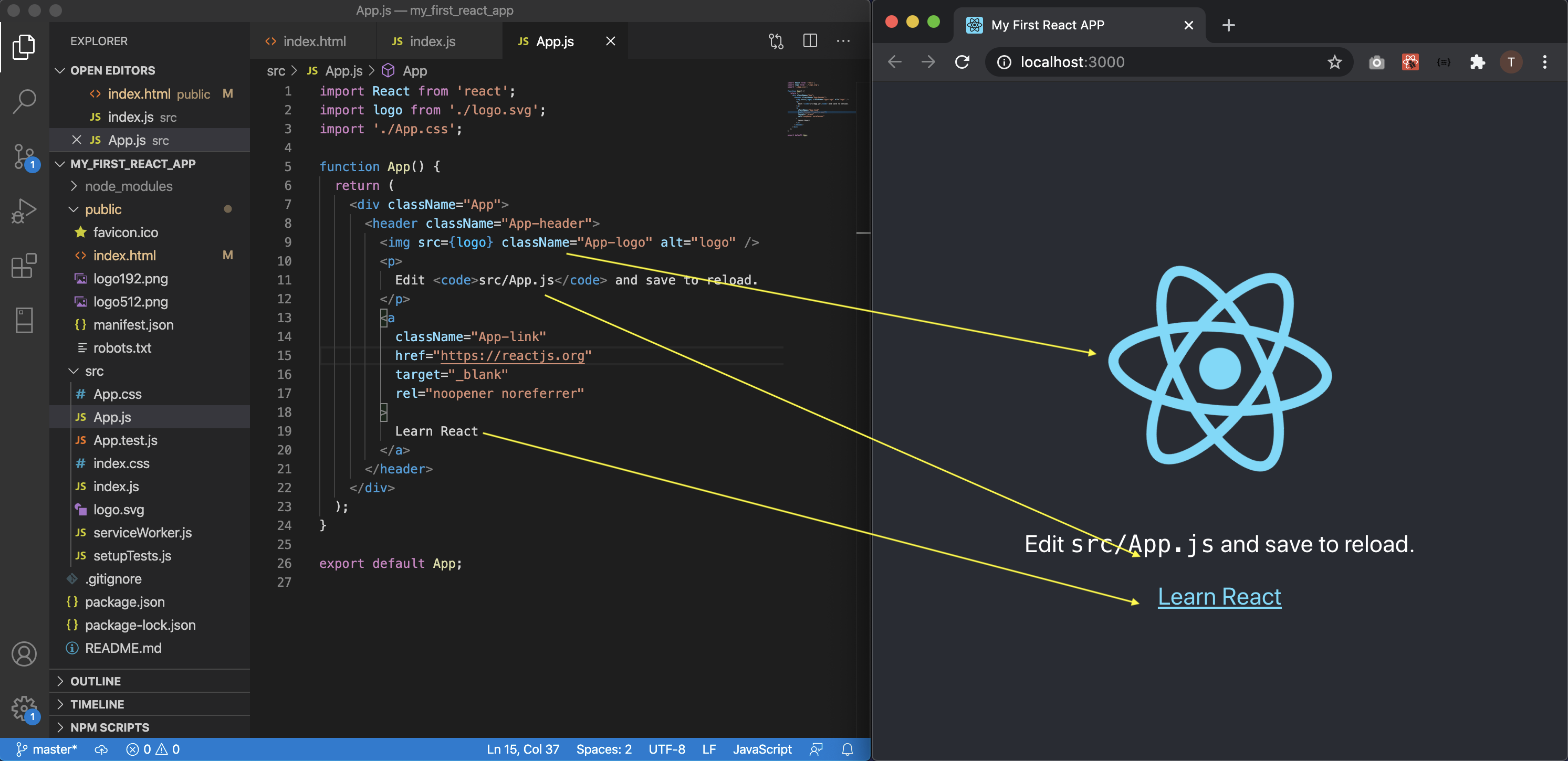Go to line via Ln 15, Col 37
1568x761 pixels.
[x=523, y=749]
